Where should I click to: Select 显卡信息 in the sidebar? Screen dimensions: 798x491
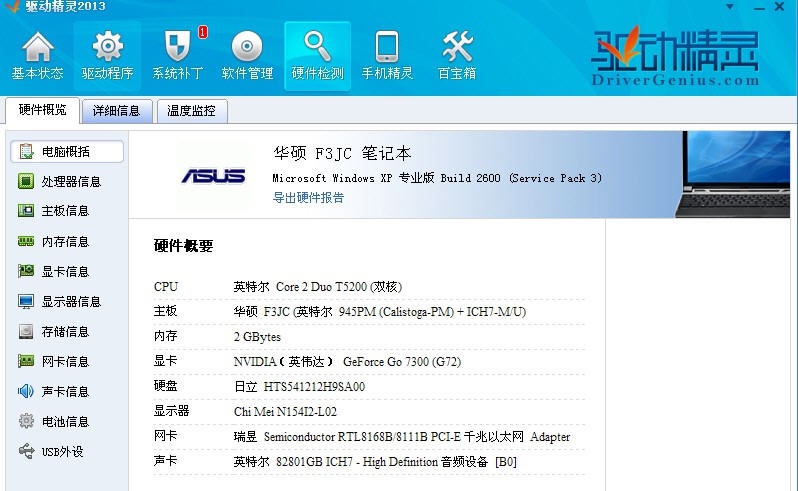pos(65,272)
